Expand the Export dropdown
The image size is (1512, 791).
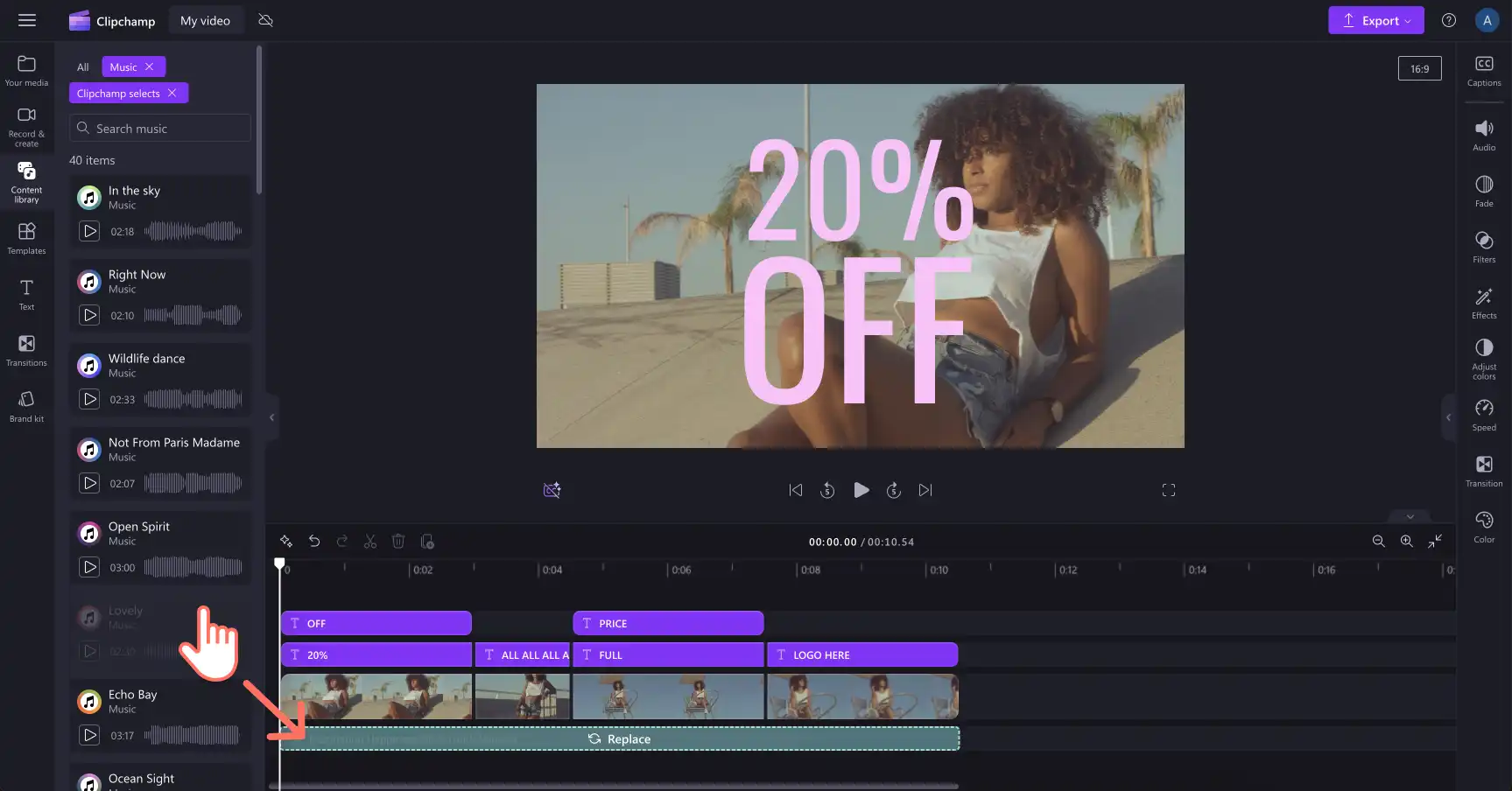(x=1376, y=20)
